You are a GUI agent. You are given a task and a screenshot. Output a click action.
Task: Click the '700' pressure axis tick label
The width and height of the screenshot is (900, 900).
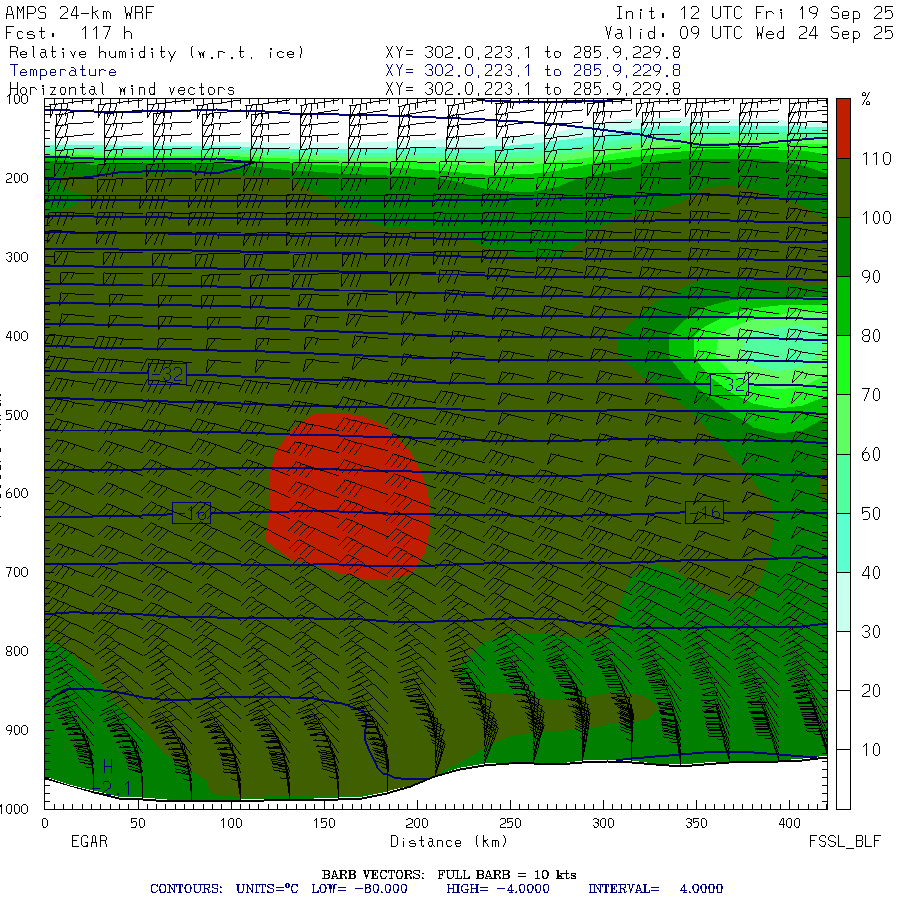(17, 572)
